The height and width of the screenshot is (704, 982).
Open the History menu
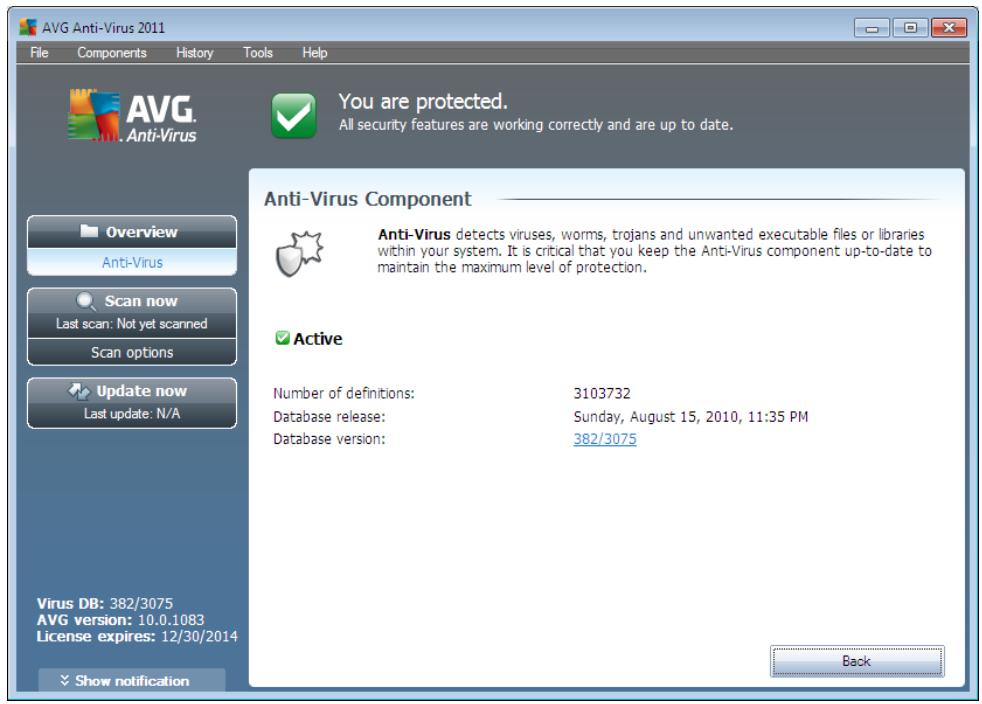pyautogui.click(x=194, y=53)
